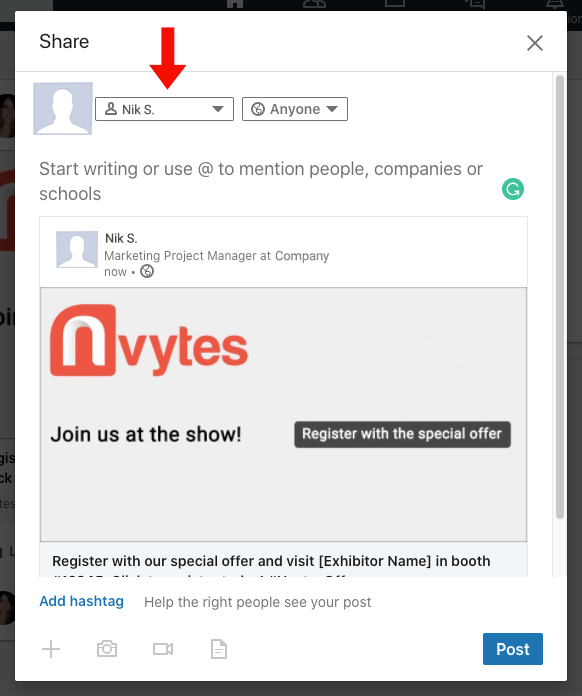Screen dimensions: 582x696
Task: Click the nvytes logo in the preview
Action: 149,340
